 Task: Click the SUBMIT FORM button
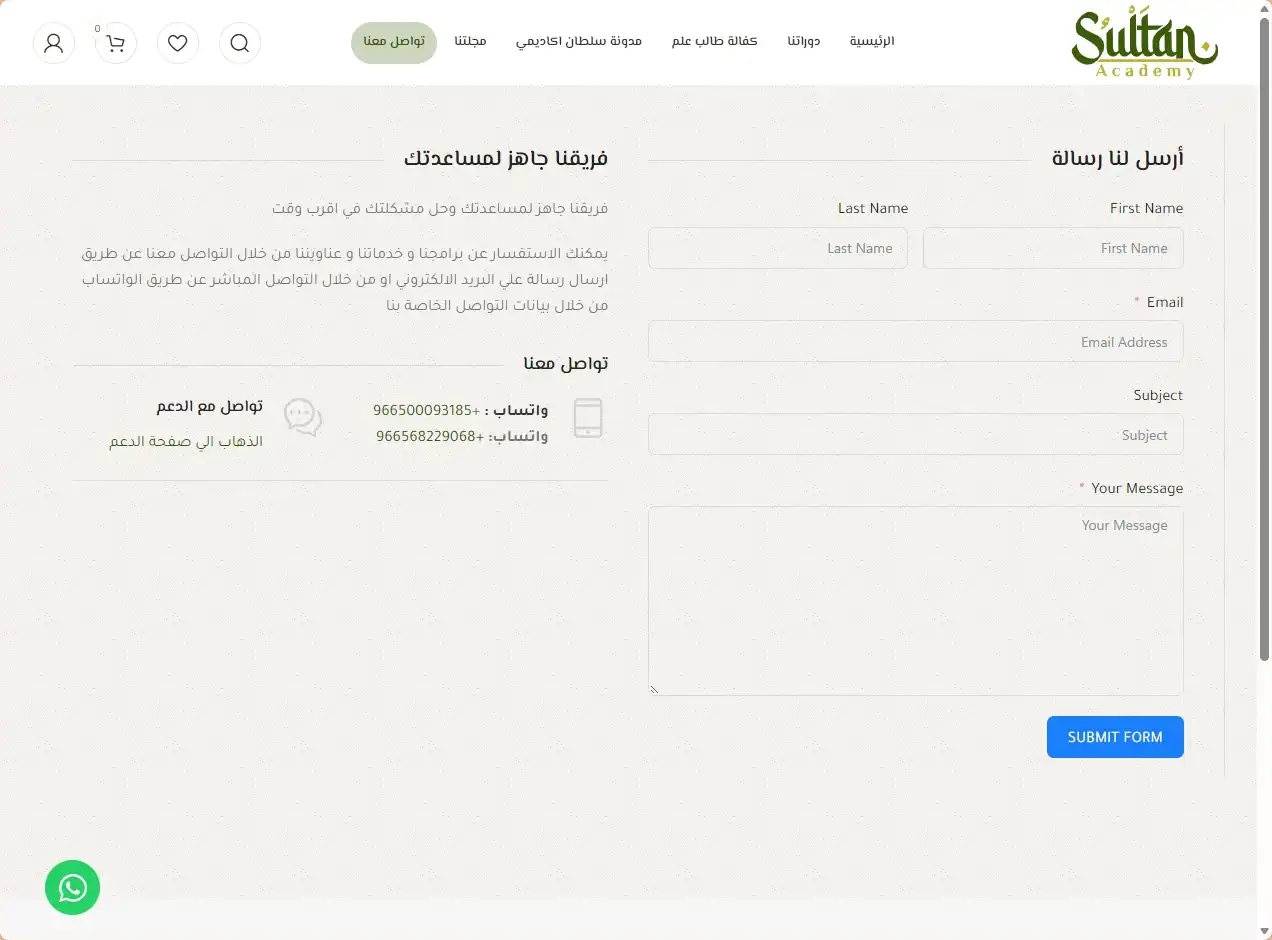tap(1115, 737)
